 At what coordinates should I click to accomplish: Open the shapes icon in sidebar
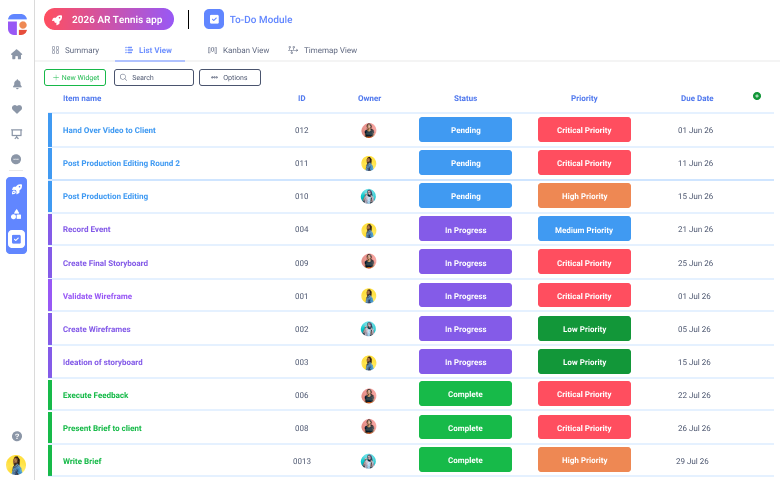coord(16,214)
